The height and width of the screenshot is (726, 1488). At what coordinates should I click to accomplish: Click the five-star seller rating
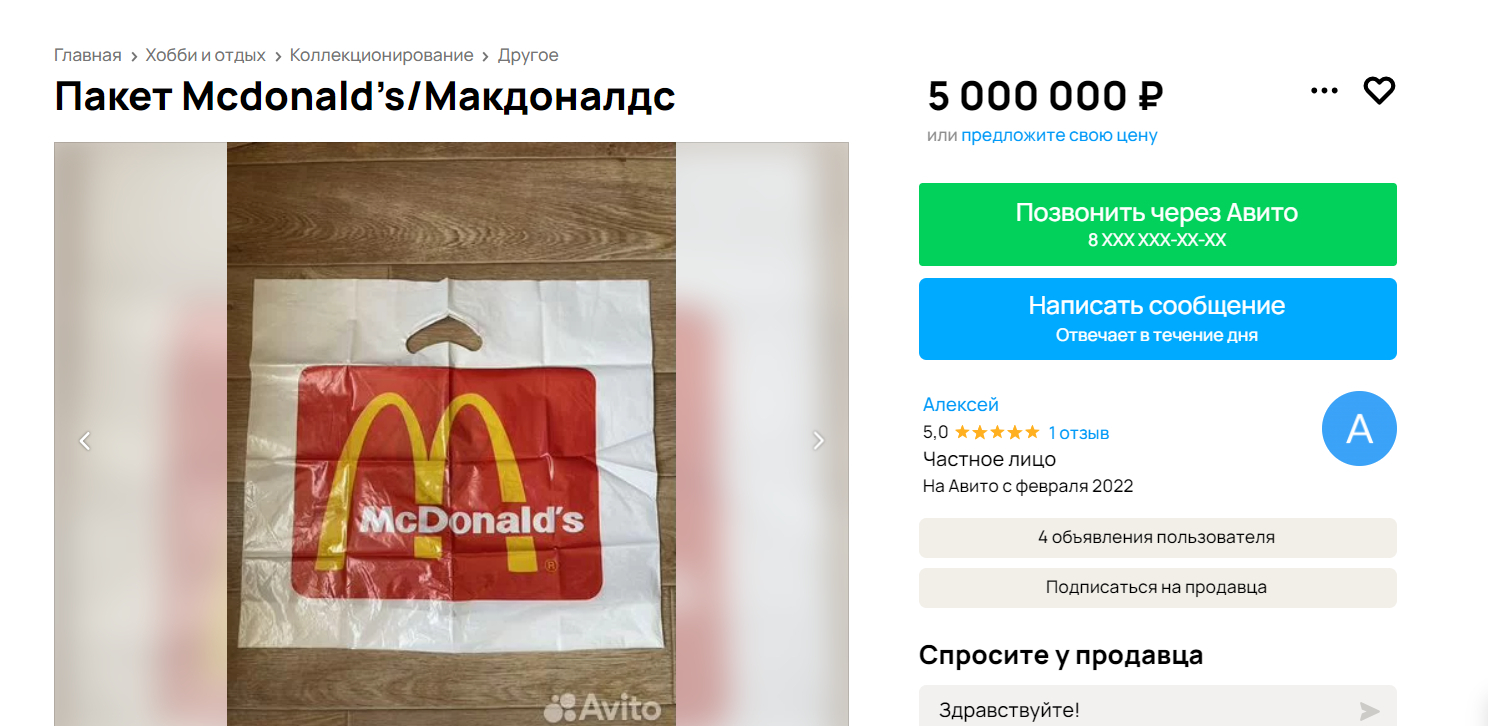[997, 433]
